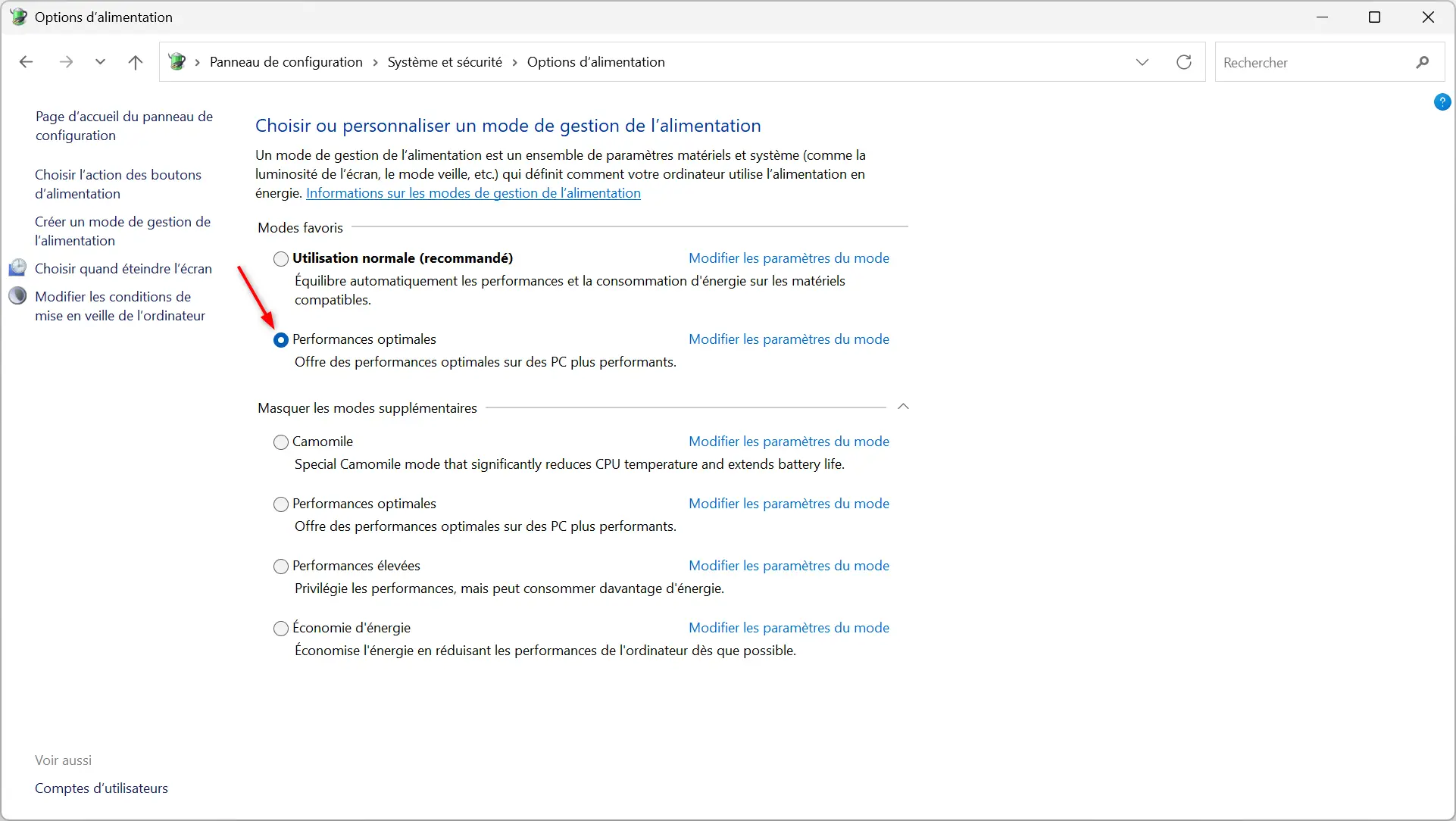Screen dimensions: 1456x821
Task: Open Informations sur les modes de gestion link
Action: (x=473, y=192)
